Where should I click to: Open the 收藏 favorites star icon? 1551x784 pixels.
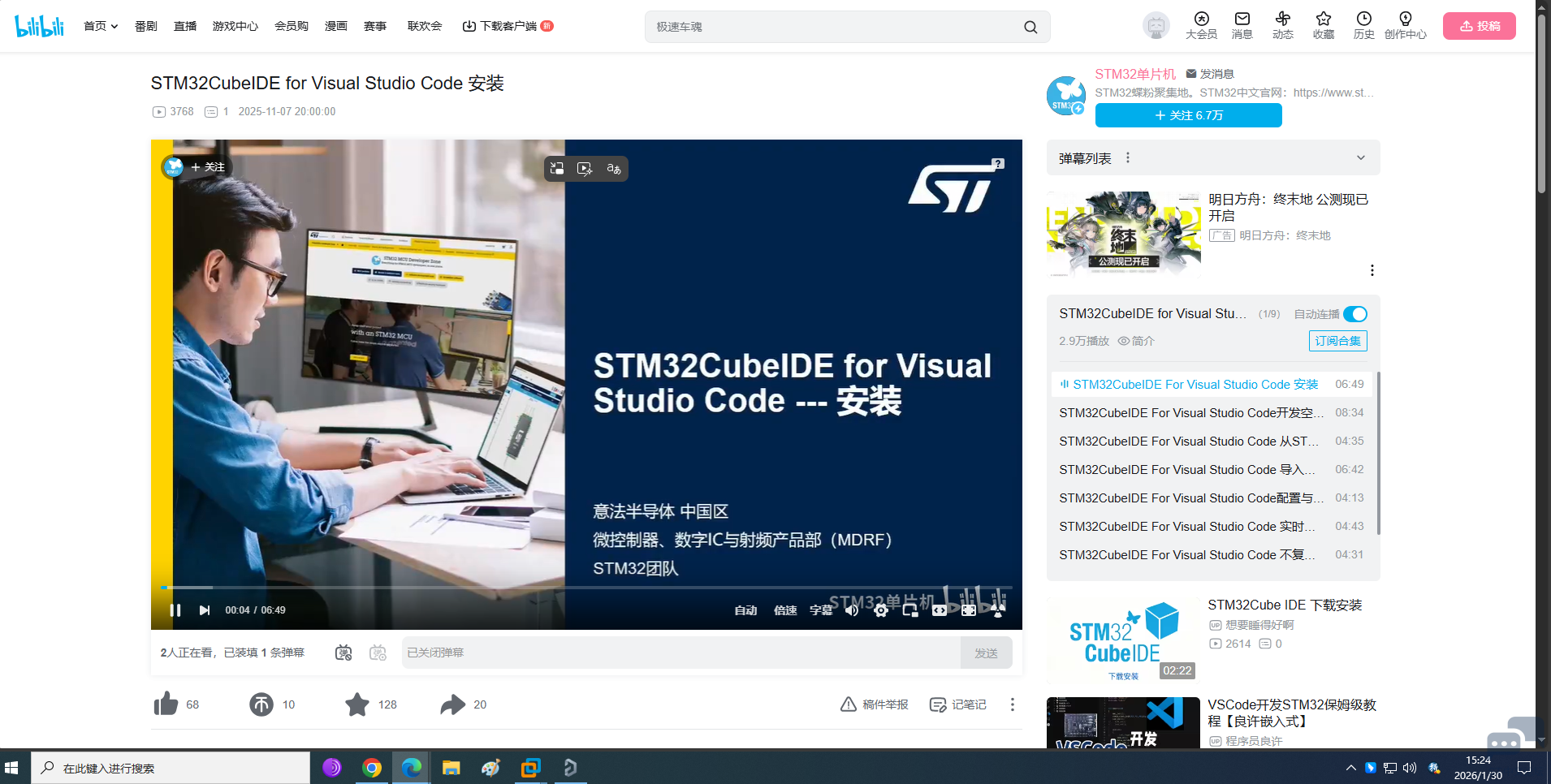(1323, 19)
